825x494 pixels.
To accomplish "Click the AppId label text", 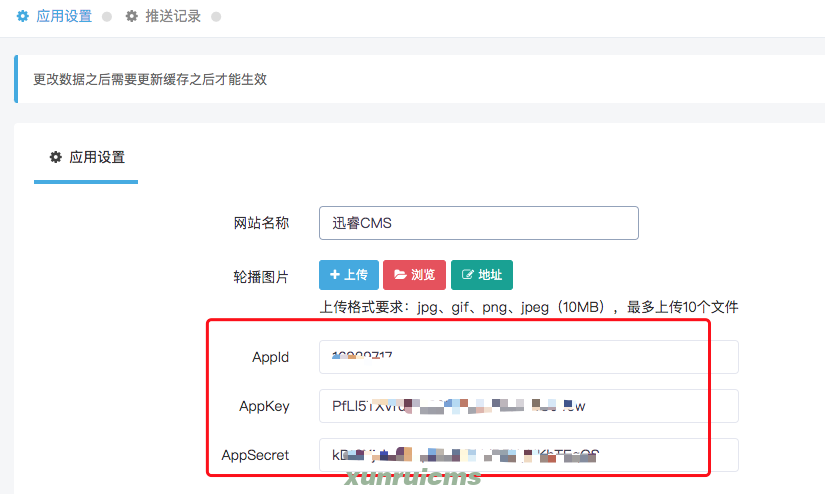I will [x=270, y=357].
